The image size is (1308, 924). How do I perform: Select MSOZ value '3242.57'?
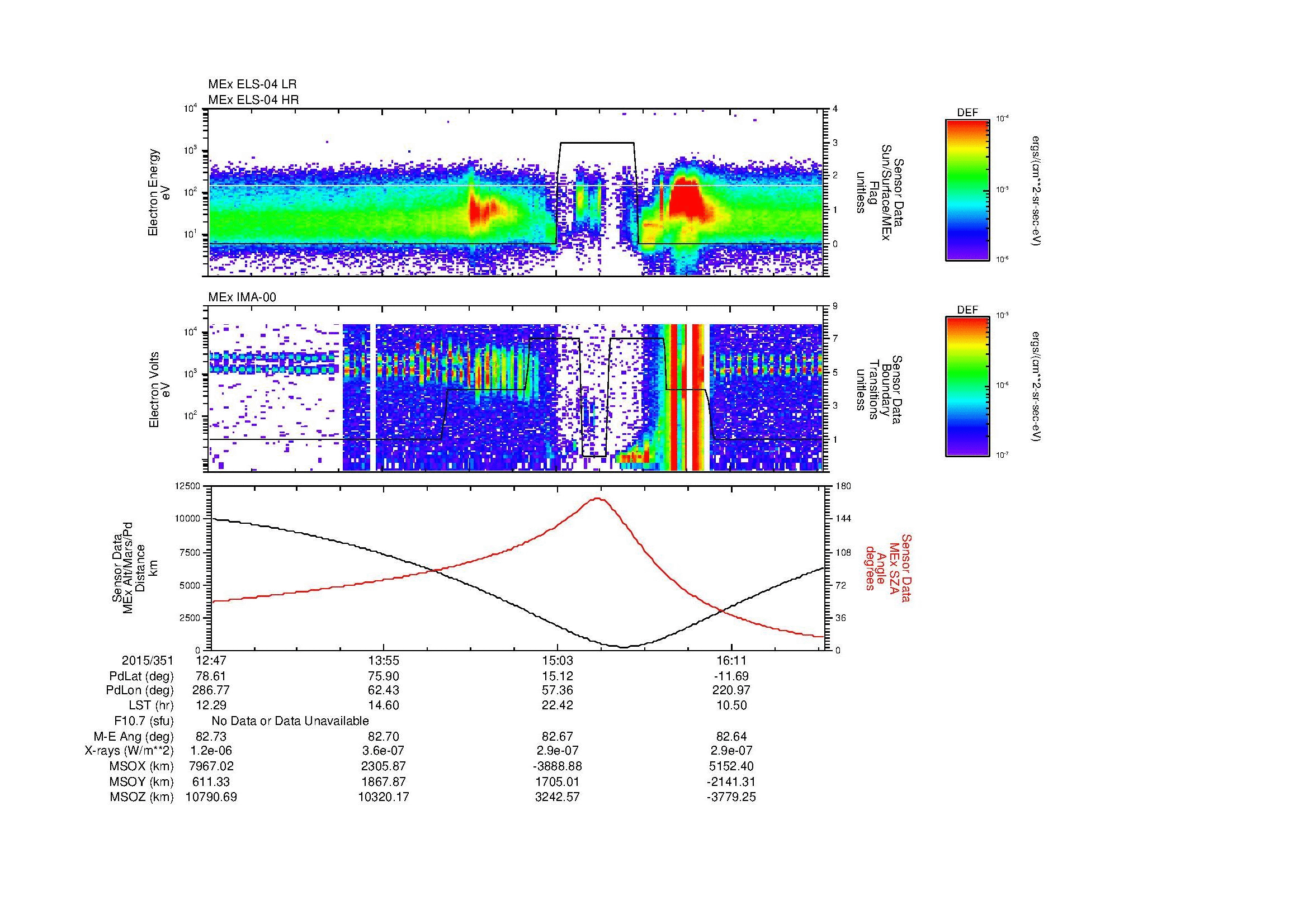[557, 797]
